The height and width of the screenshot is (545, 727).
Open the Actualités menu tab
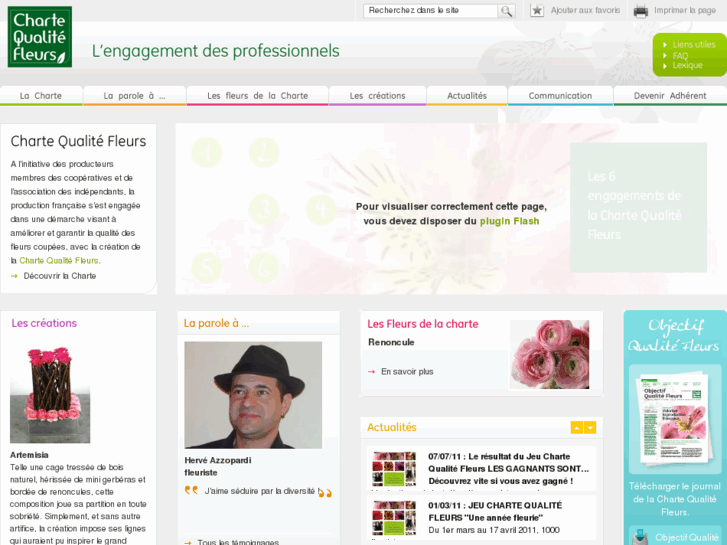(x=467, y=96)
